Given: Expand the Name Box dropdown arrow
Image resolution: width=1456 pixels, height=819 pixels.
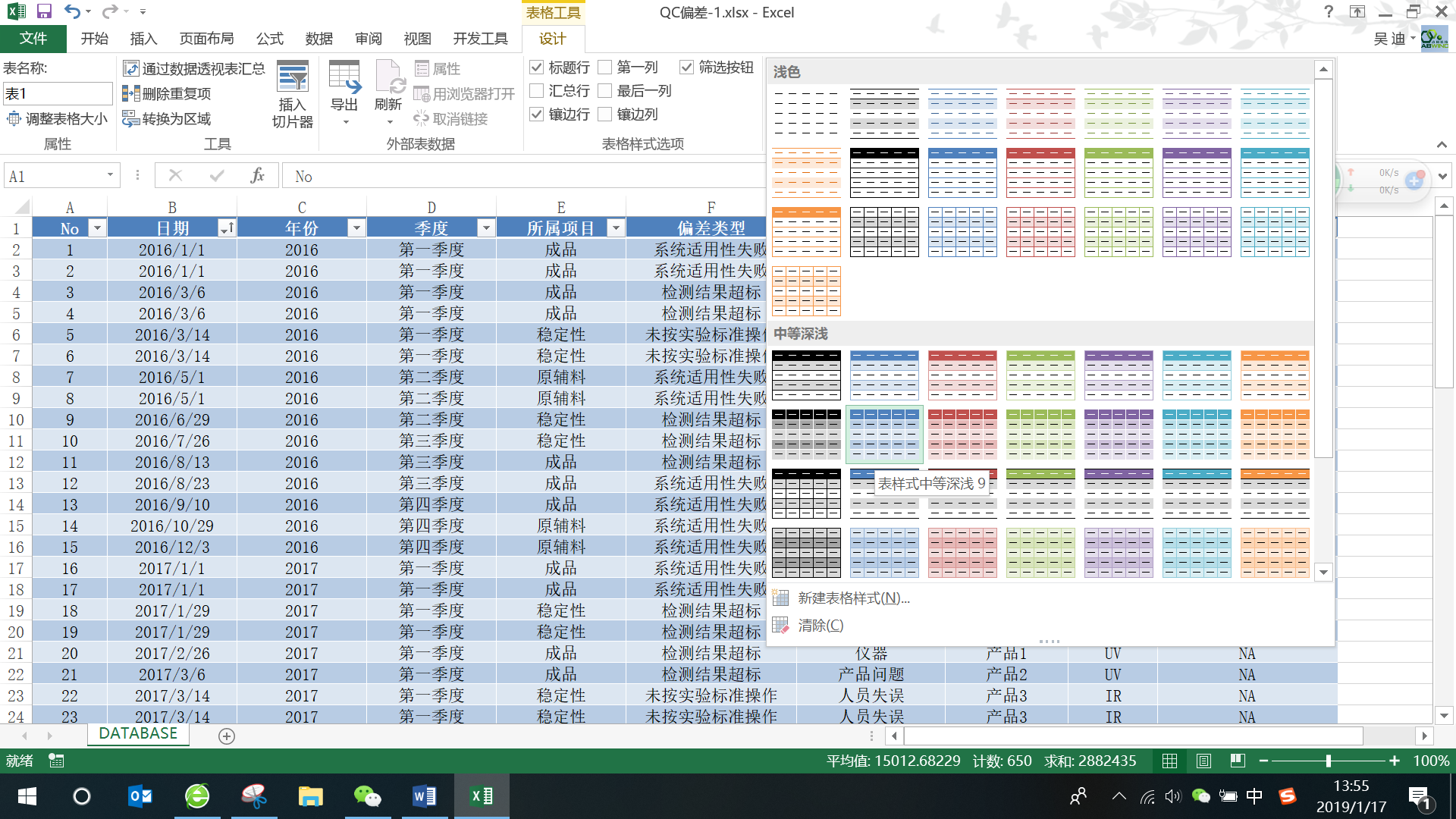Looking at the screenshot, I should 110,175.
